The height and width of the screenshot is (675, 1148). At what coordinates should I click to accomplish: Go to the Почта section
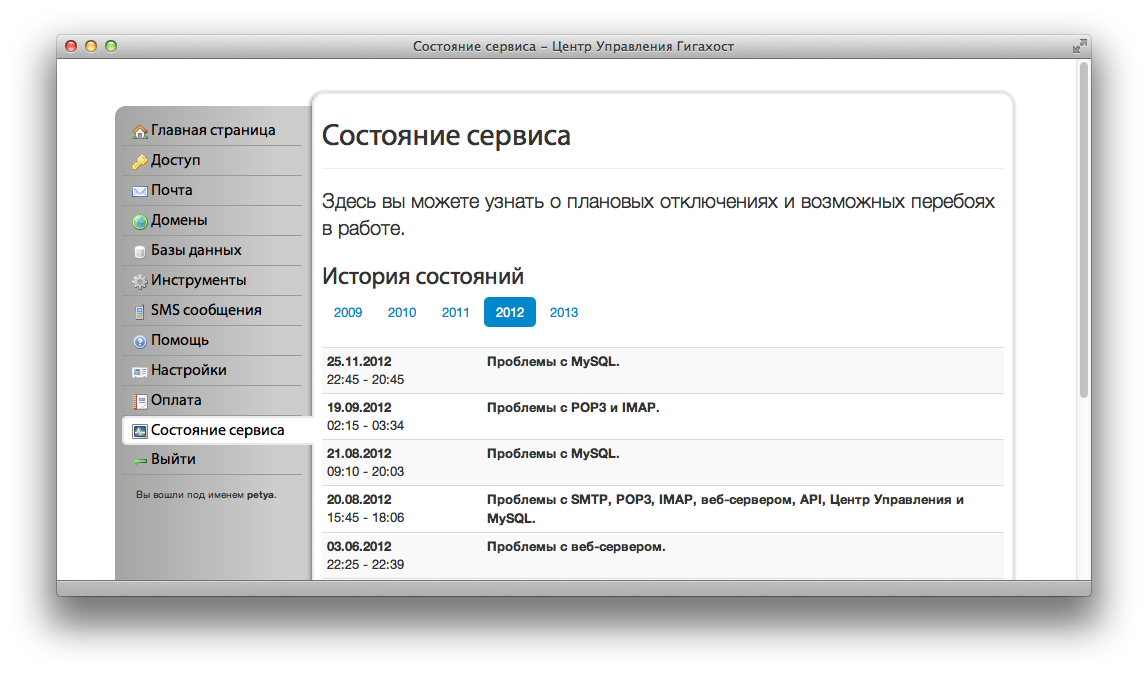[171, 190]
